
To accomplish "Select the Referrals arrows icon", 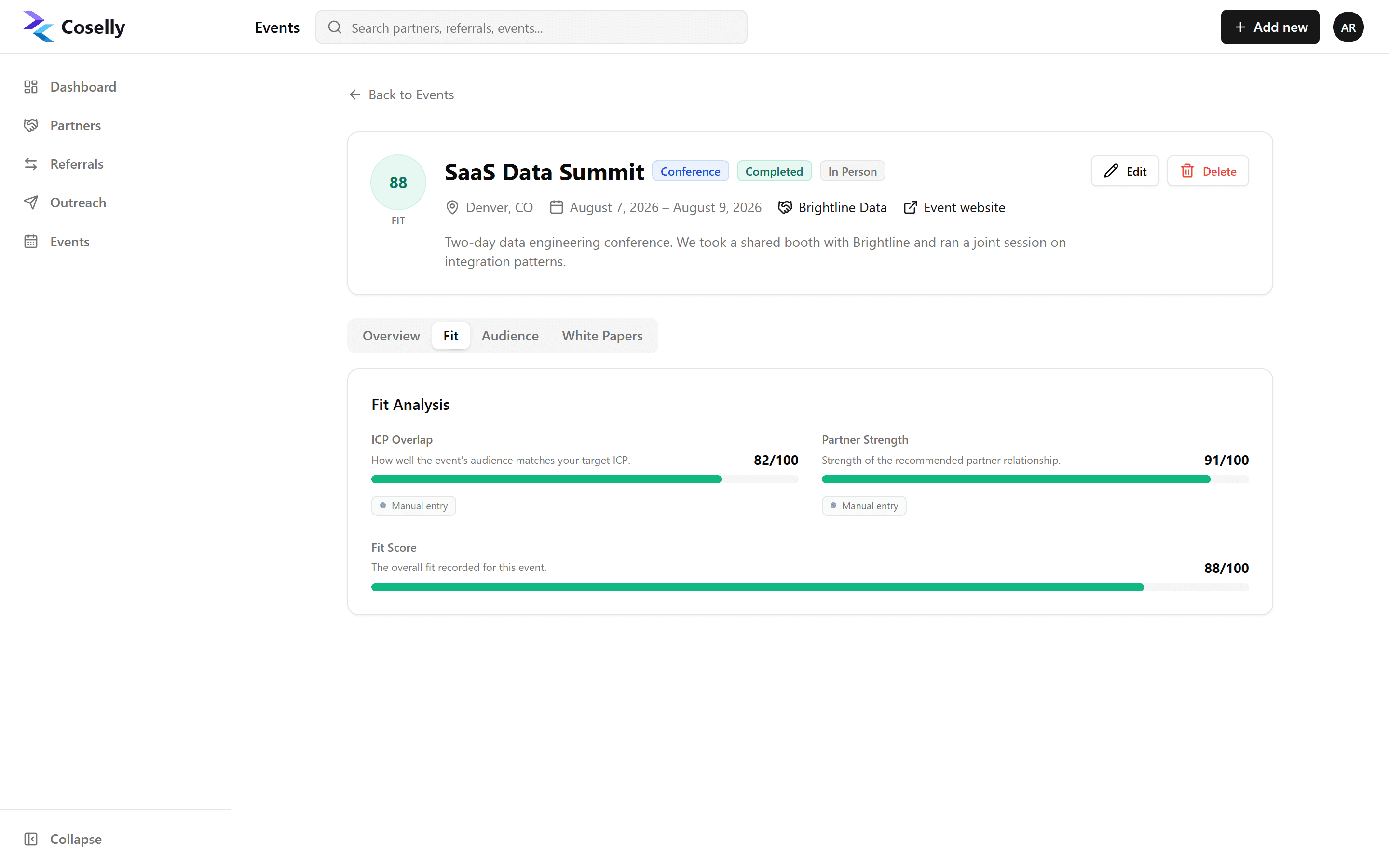I will [31, 164].
